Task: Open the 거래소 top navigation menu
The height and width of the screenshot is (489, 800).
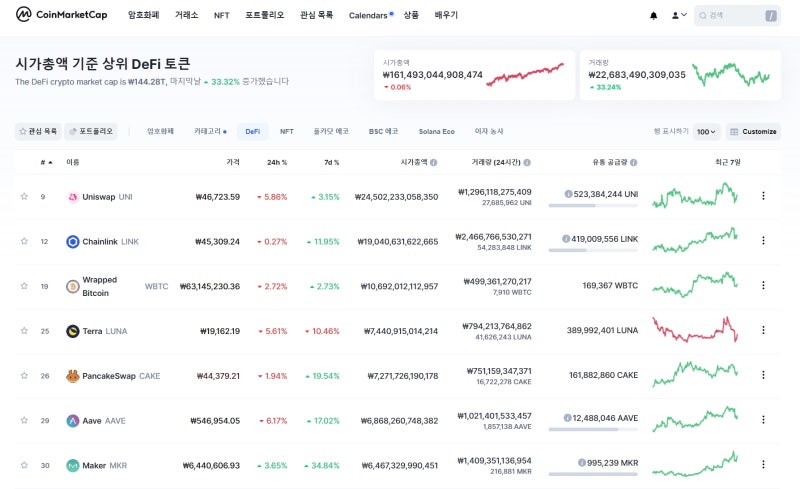Action: (x=186, y=15)
